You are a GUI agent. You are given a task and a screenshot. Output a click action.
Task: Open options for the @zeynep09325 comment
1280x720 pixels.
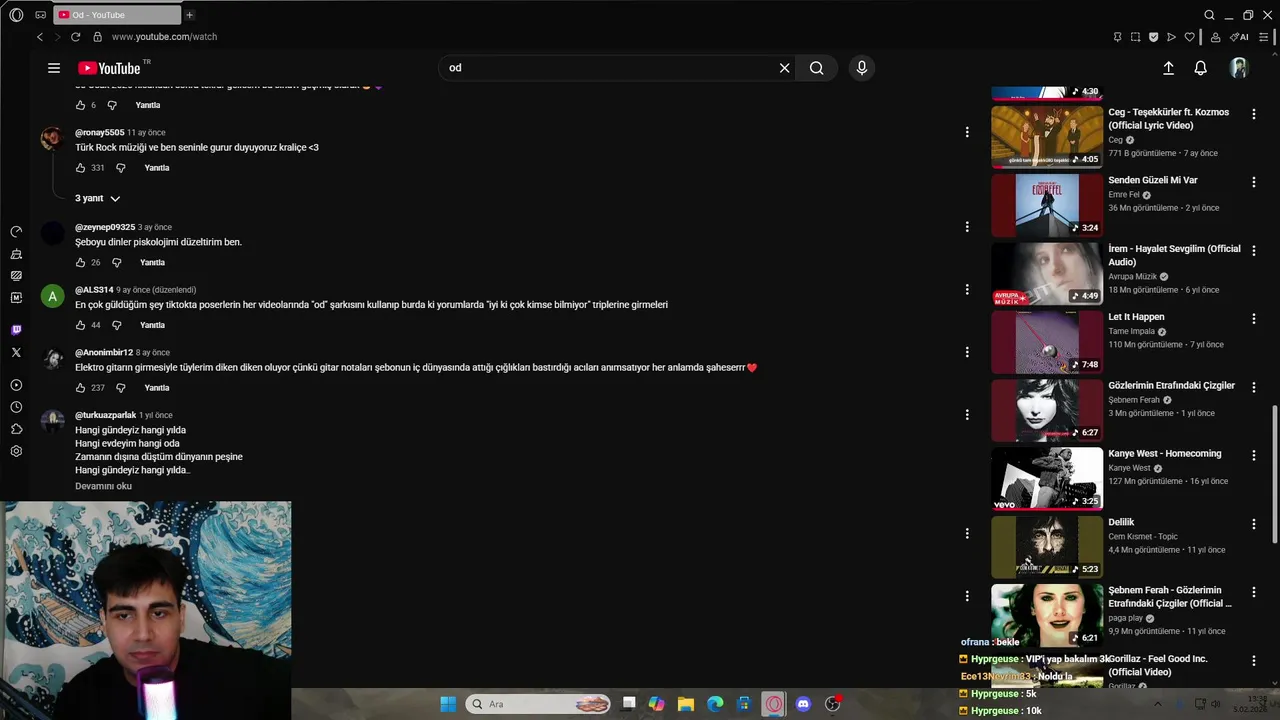pyautogui.click(x=967, y=227)
